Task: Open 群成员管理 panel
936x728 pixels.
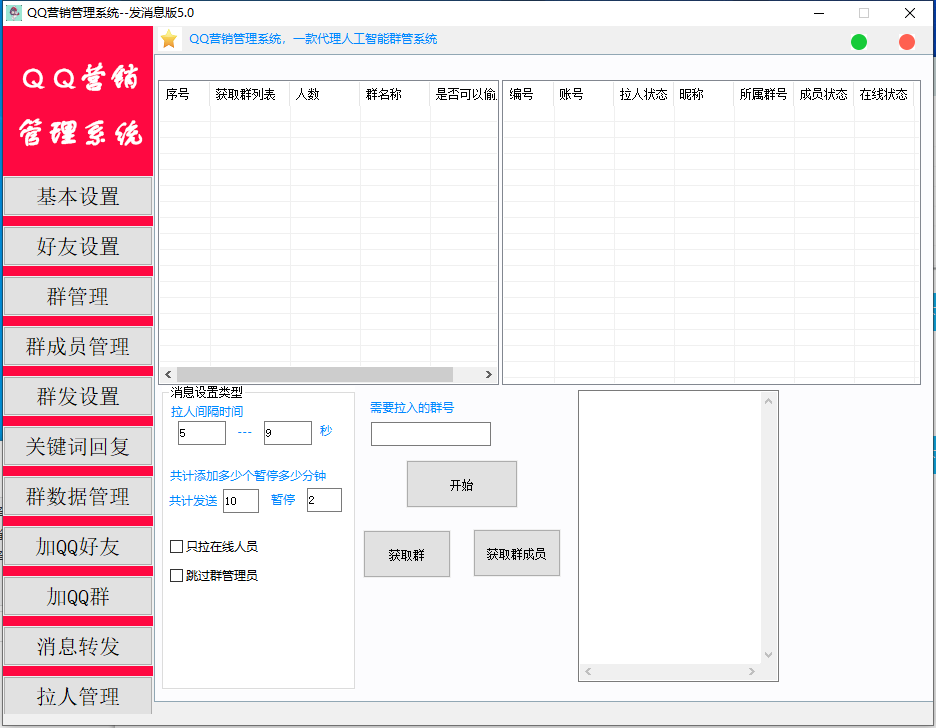Action: pos(78,346)
